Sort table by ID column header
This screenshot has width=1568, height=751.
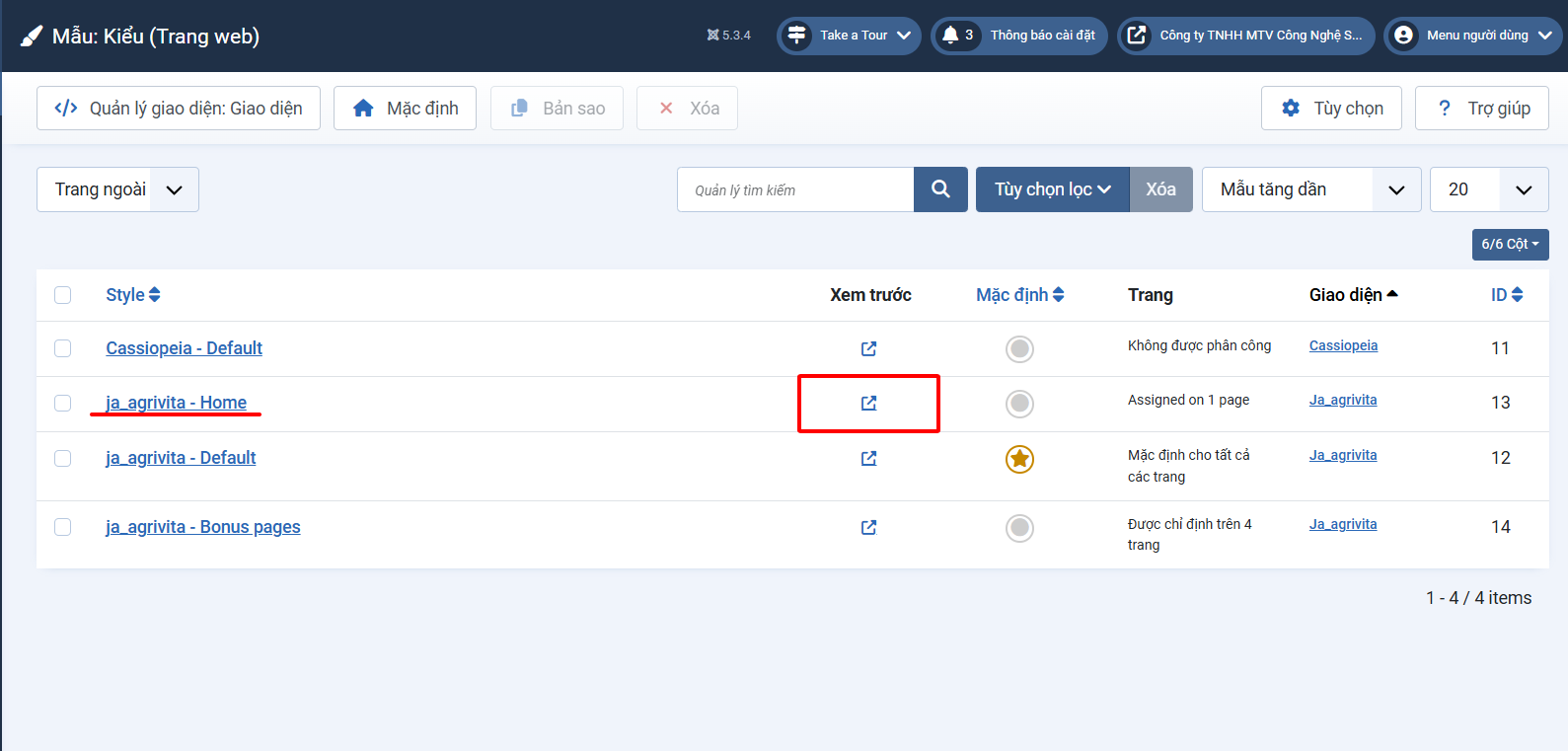1506,295
